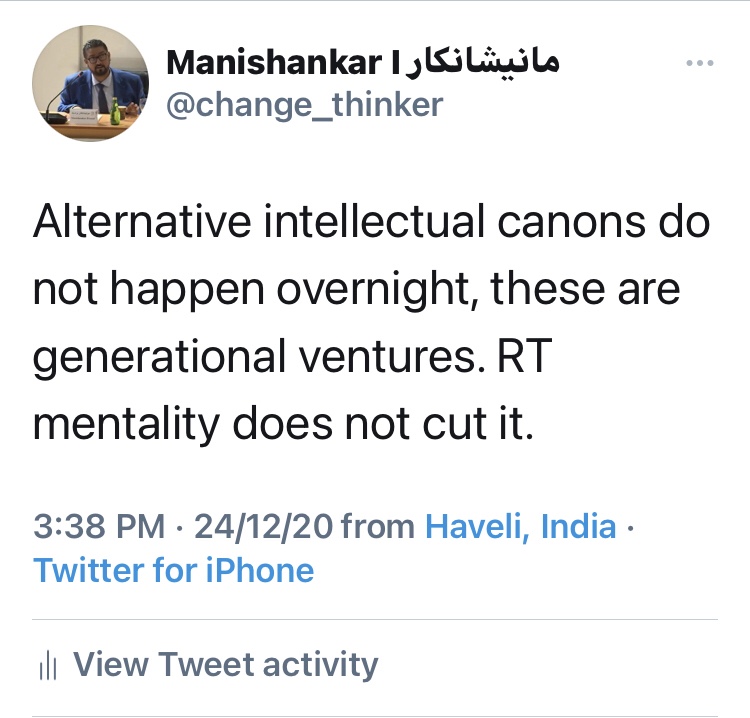The width and height of the screenshot is (750, 718).
Task: Open the Haveli, India location link
Action: click(x=520, y=527)
